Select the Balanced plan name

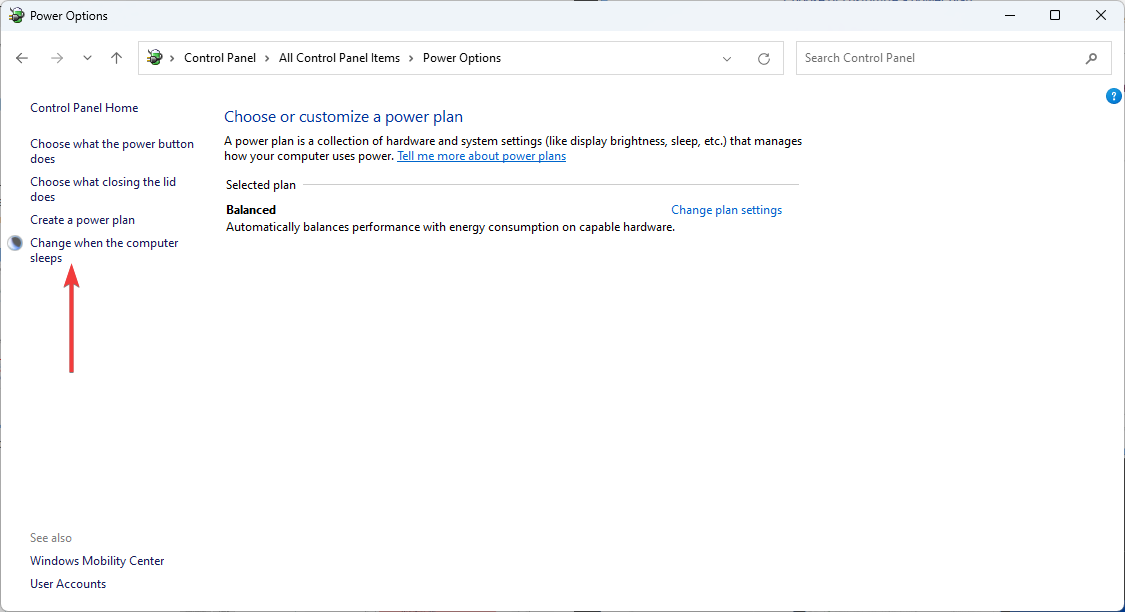point(251,210)
